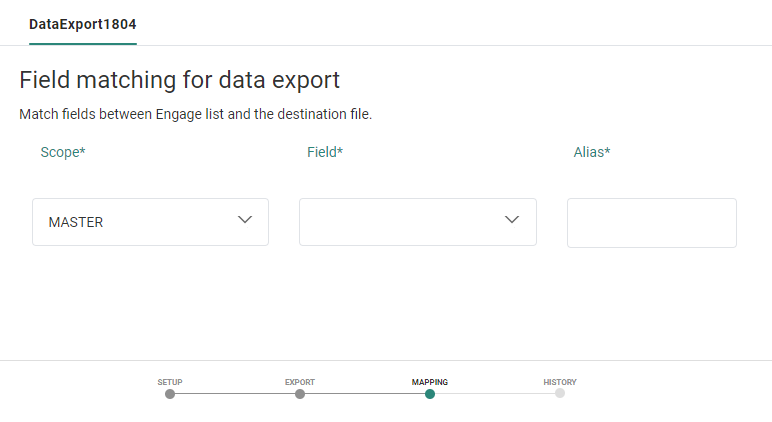Click the chevron arrow in Scope dropdown
This screenshot has width=772, height=422.
245,220
